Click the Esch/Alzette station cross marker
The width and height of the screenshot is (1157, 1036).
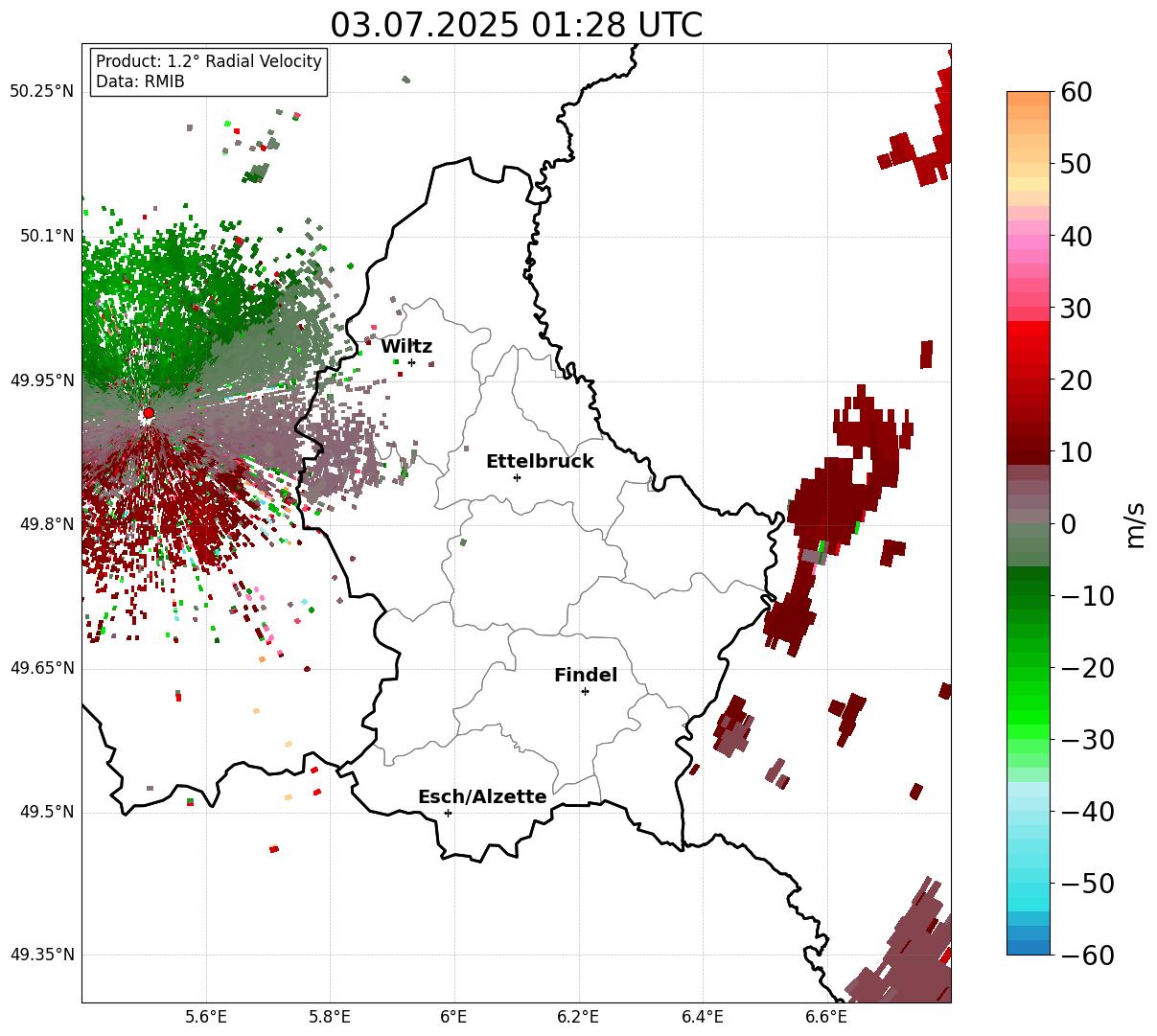click(x=448, y=813)
